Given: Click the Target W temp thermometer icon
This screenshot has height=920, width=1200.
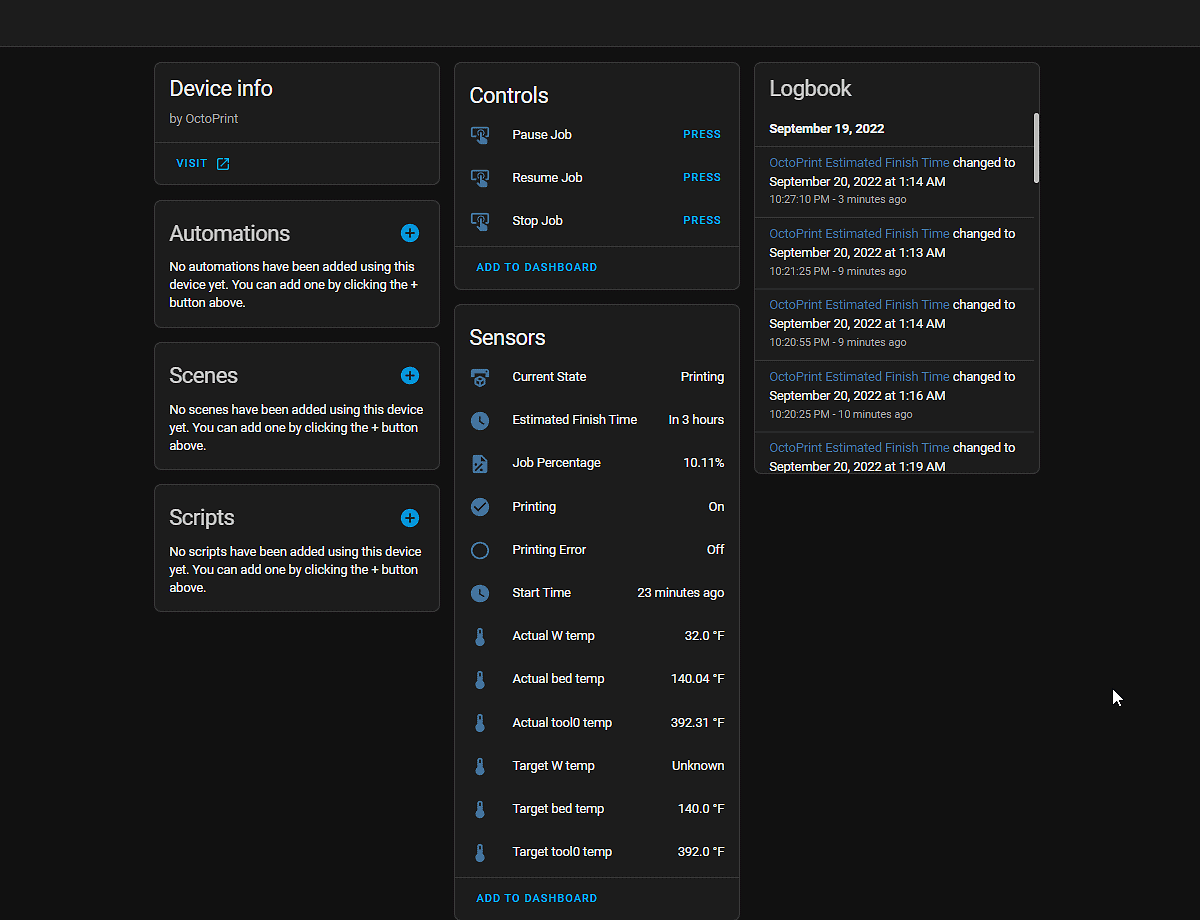Looking at the screenshot, I should point(480,766).
